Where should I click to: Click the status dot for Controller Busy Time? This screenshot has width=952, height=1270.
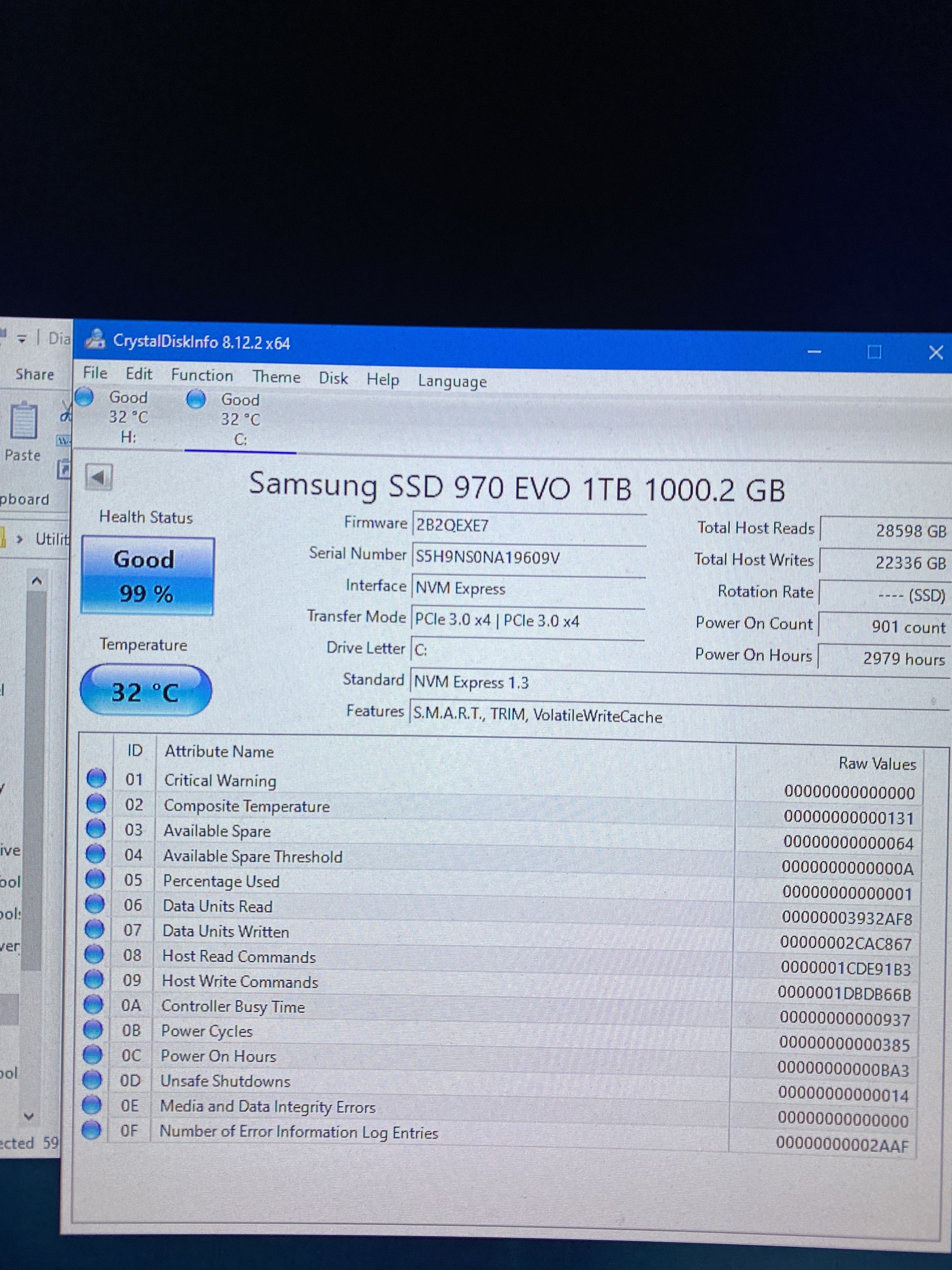click(x=93, y=1005)
